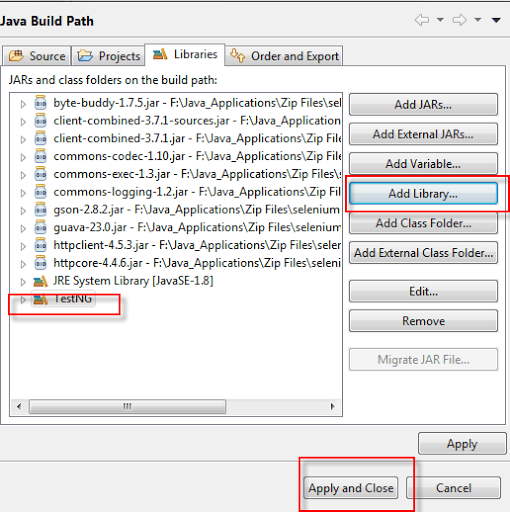510x512 pixels.
Task: Expand the client-combined-3.7.1-sources.jar entry
Action: click(23, 121)
